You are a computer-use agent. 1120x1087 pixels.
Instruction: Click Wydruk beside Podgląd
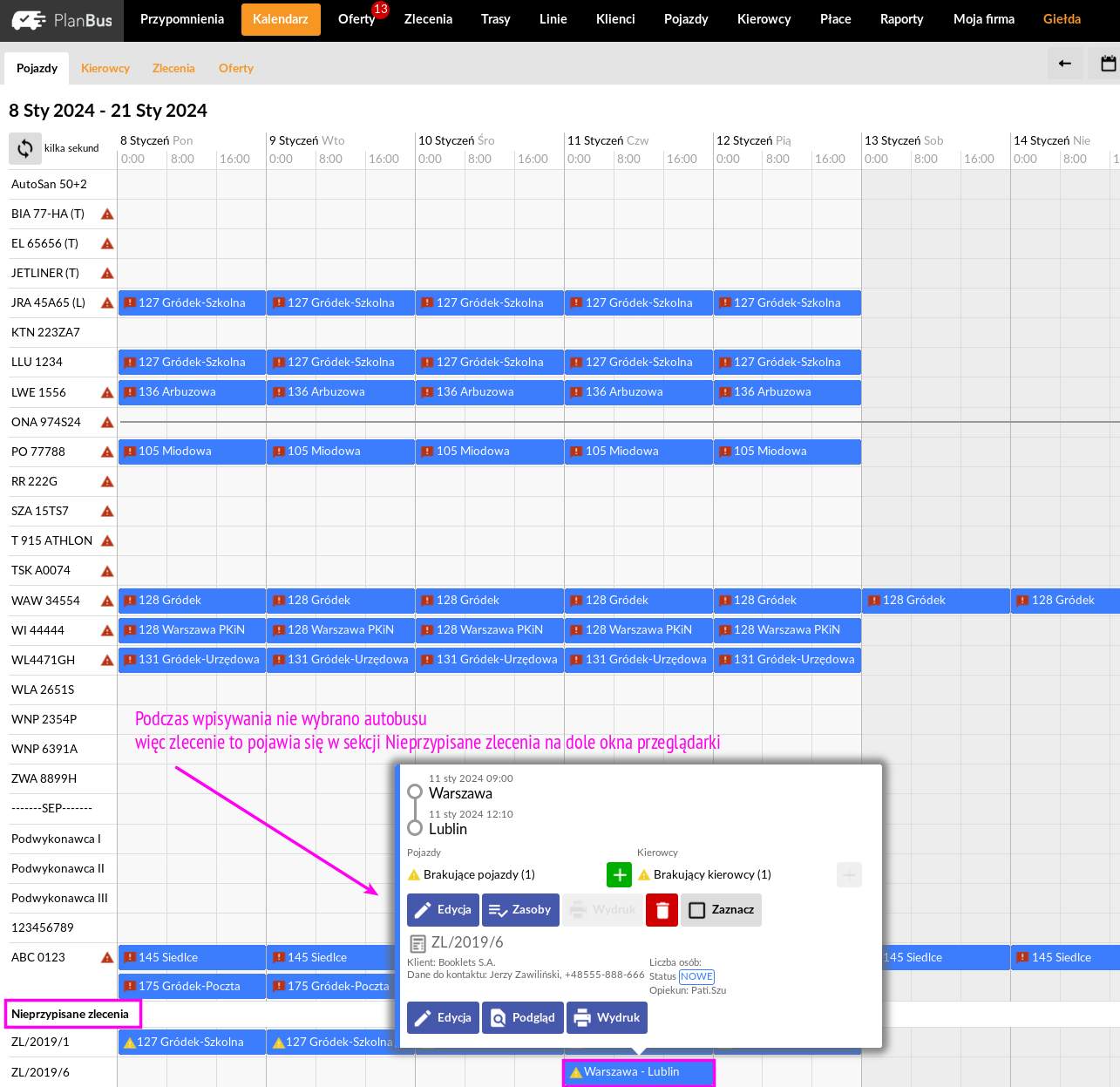pos(607,1018)
